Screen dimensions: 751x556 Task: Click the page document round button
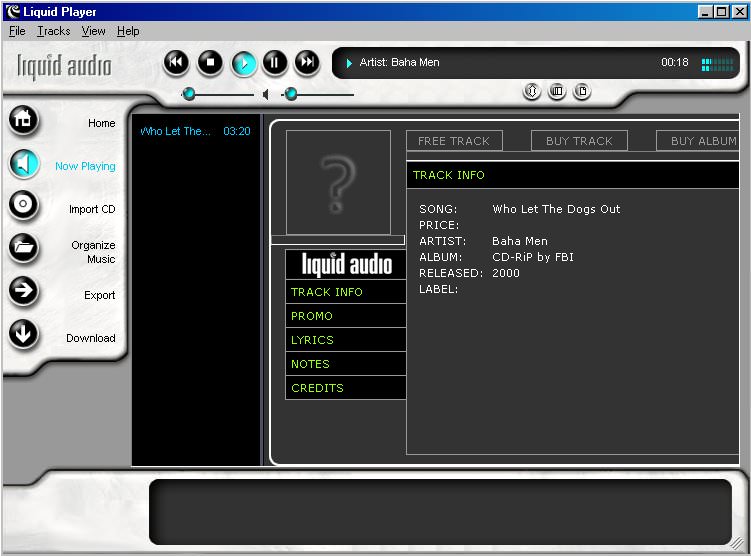(x=582, y=91)
